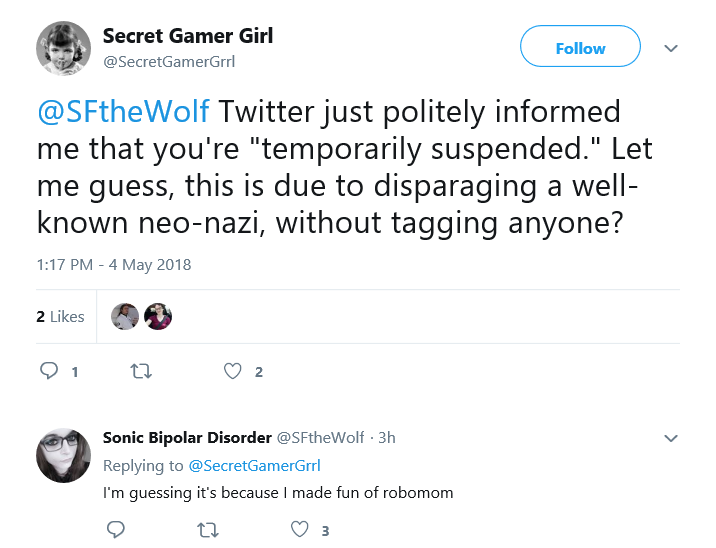The image size is (716, 548).
Task: Open Secret Gamer Girl's profile avatar
Action: pos(63,48)
